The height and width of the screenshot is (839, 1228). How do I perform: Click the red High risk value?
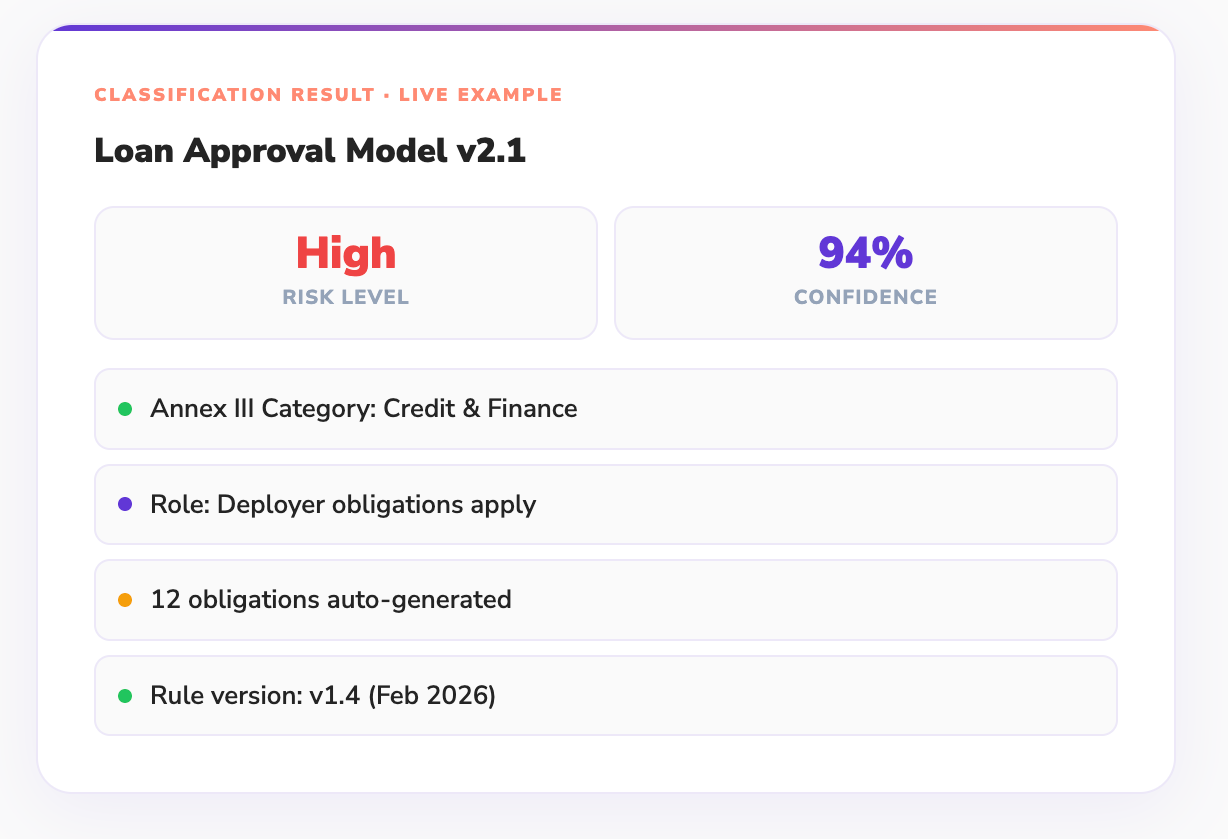click(346, 254)
